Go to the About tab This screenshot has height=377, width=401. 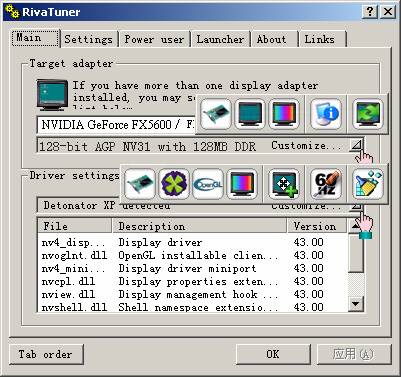[x=274, y=39]
